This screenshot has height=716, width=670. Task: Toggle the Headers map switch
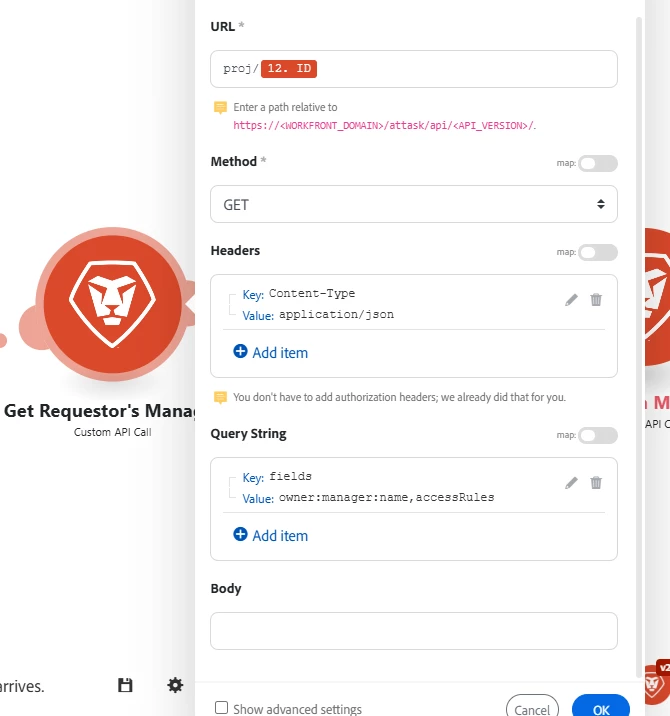598,253
